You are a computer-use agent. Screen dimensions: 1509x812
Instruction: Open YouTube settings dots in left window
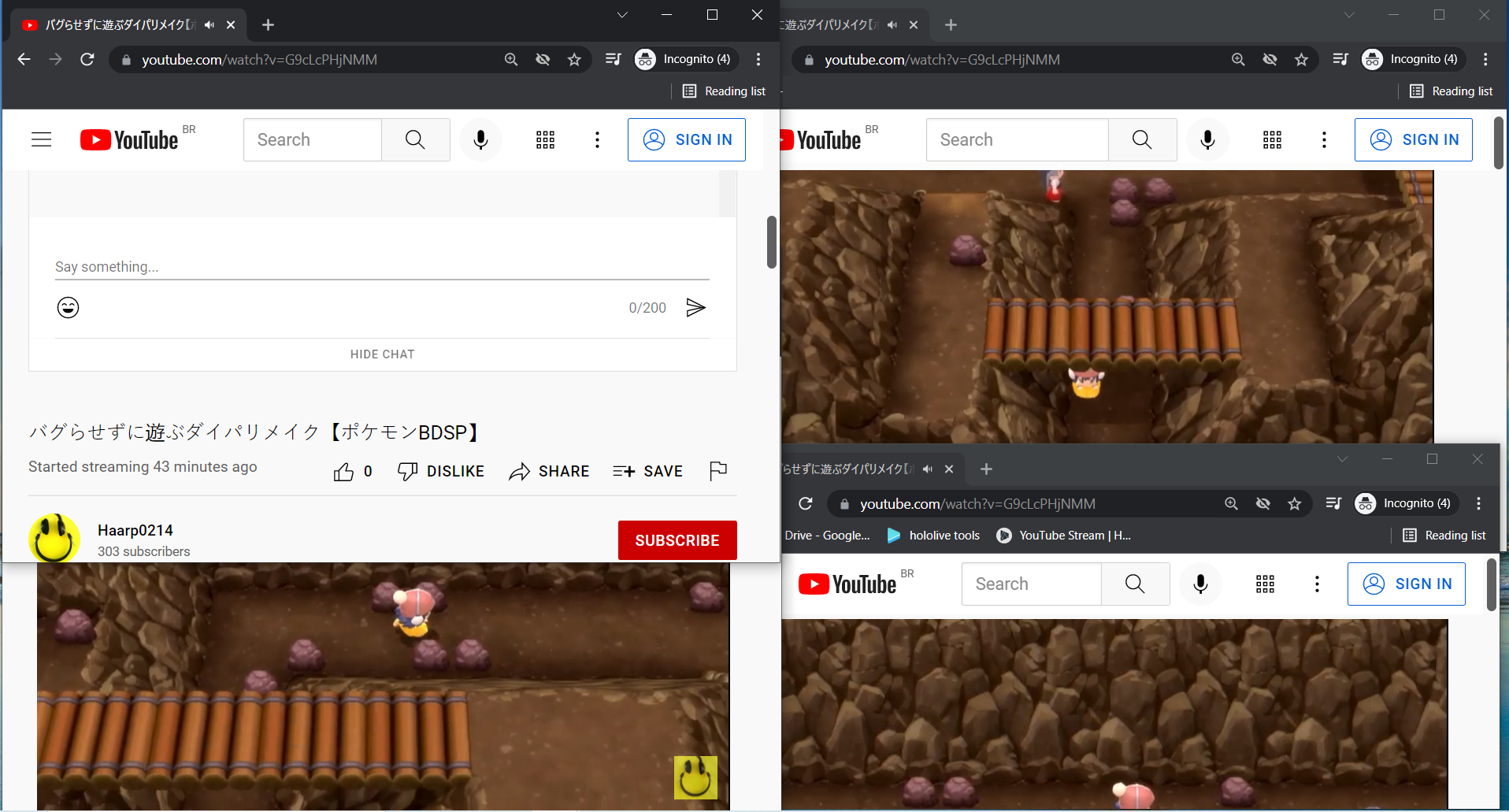click(597, 139)
